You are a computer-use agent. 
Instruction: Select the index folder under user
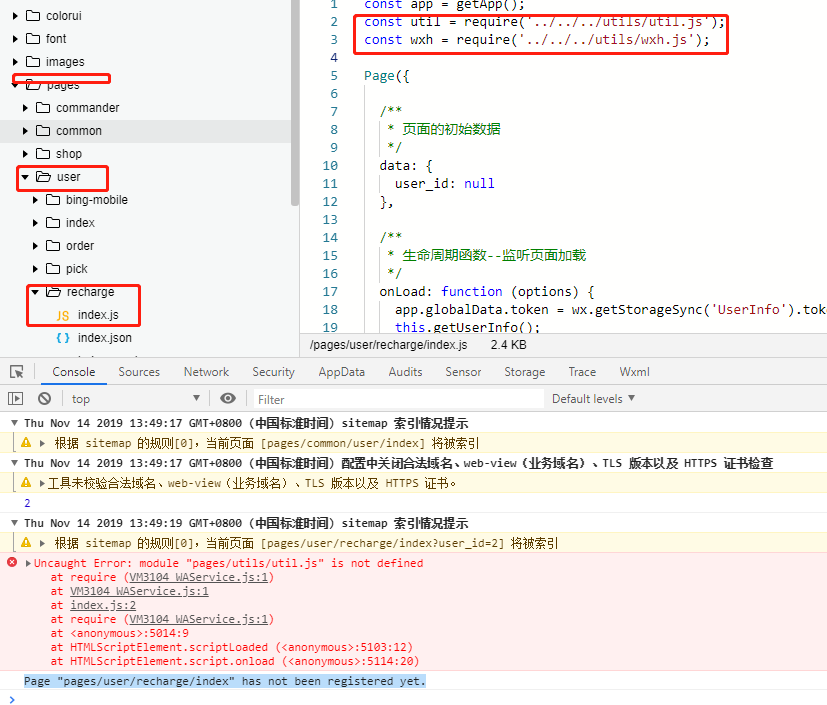point(146,223)
